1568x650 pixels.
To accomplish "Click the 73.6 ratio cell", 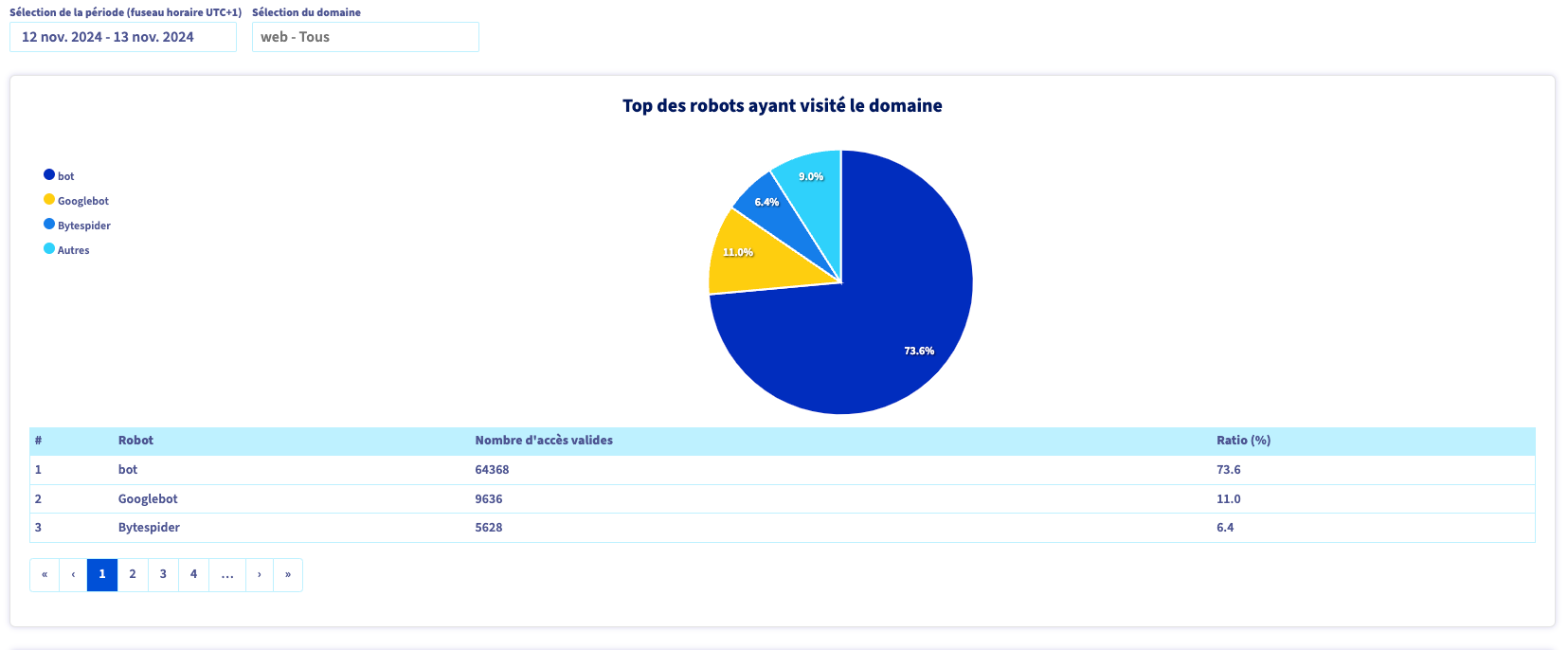I will click(x=1229, y=470).
